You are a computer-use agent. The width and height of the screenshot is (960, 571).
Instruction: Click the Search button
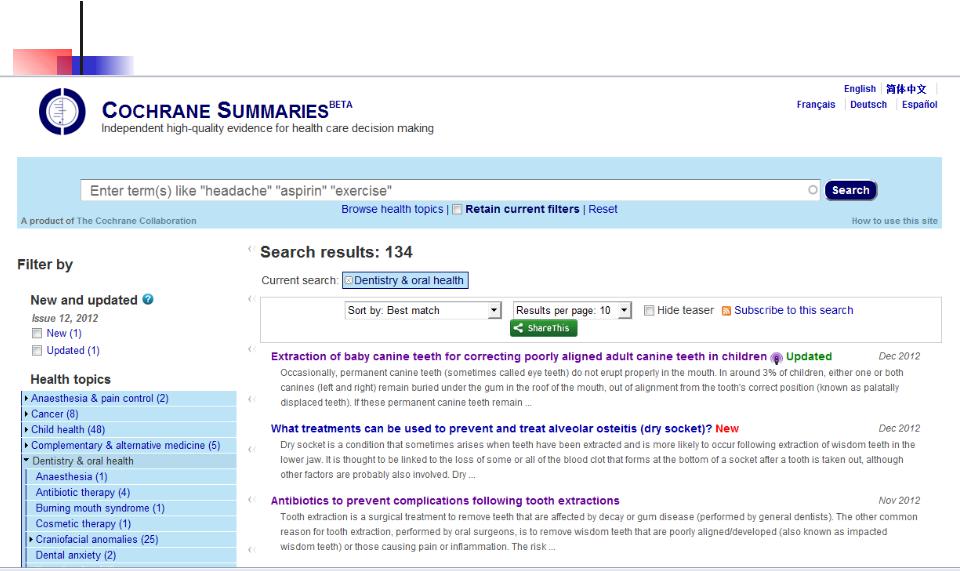tap(850, 190)
